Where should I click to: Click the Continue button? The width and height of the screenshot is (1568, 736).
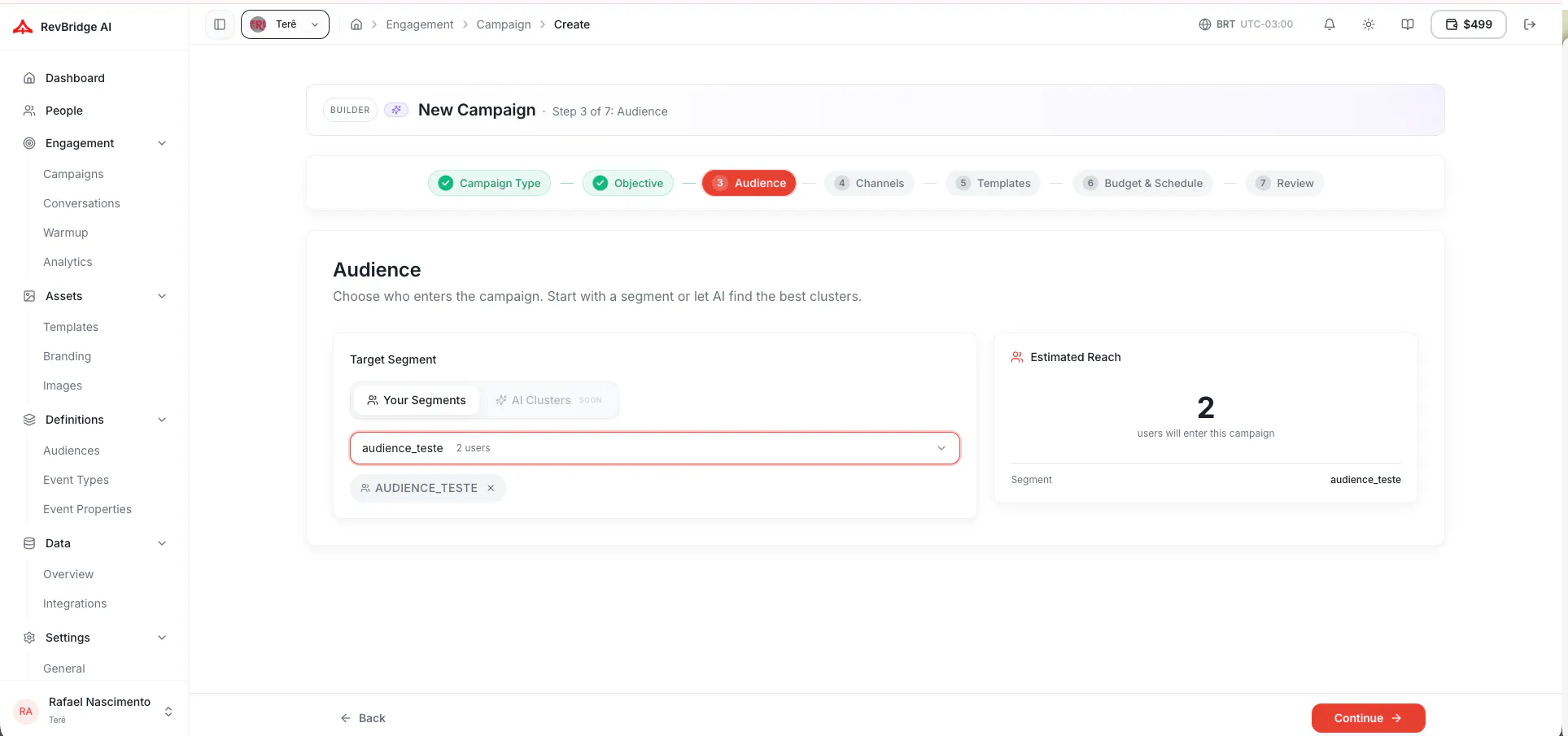pyautogui.click(x=1369, y=718)
